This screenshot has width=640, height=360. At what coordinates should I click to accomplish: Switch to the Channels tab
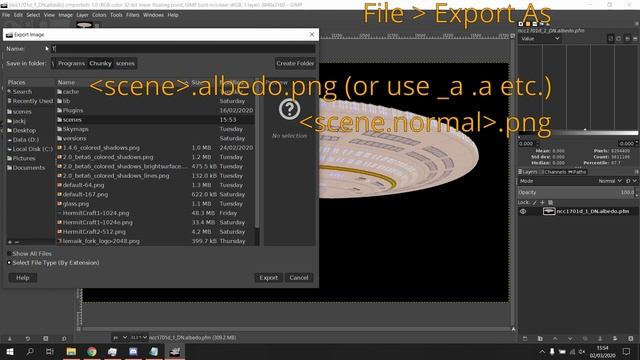pyautogui.click(x=553, y=172)
